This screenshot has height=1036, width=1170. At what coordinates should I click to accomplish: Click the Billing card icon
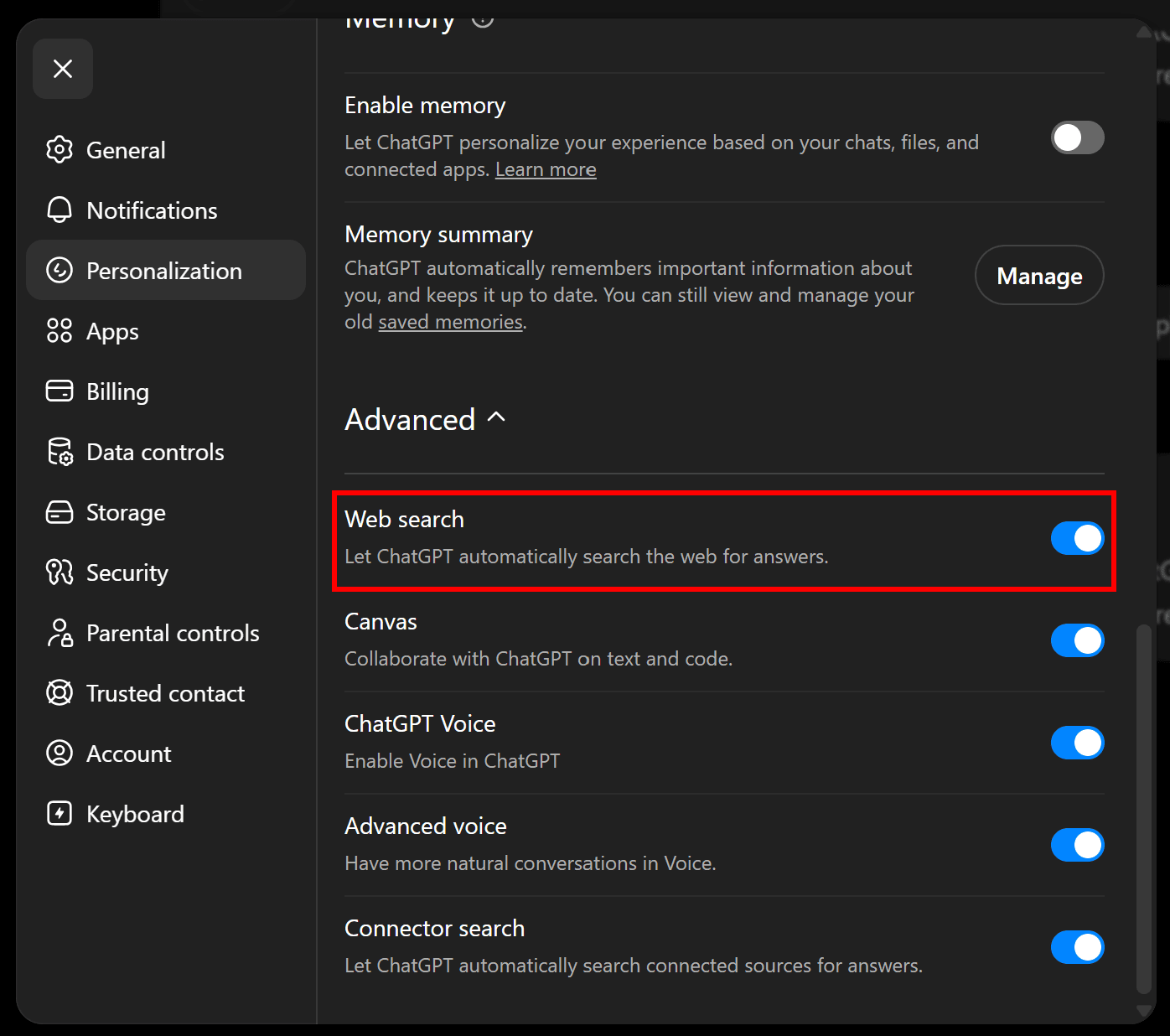(x=60, y=391)
